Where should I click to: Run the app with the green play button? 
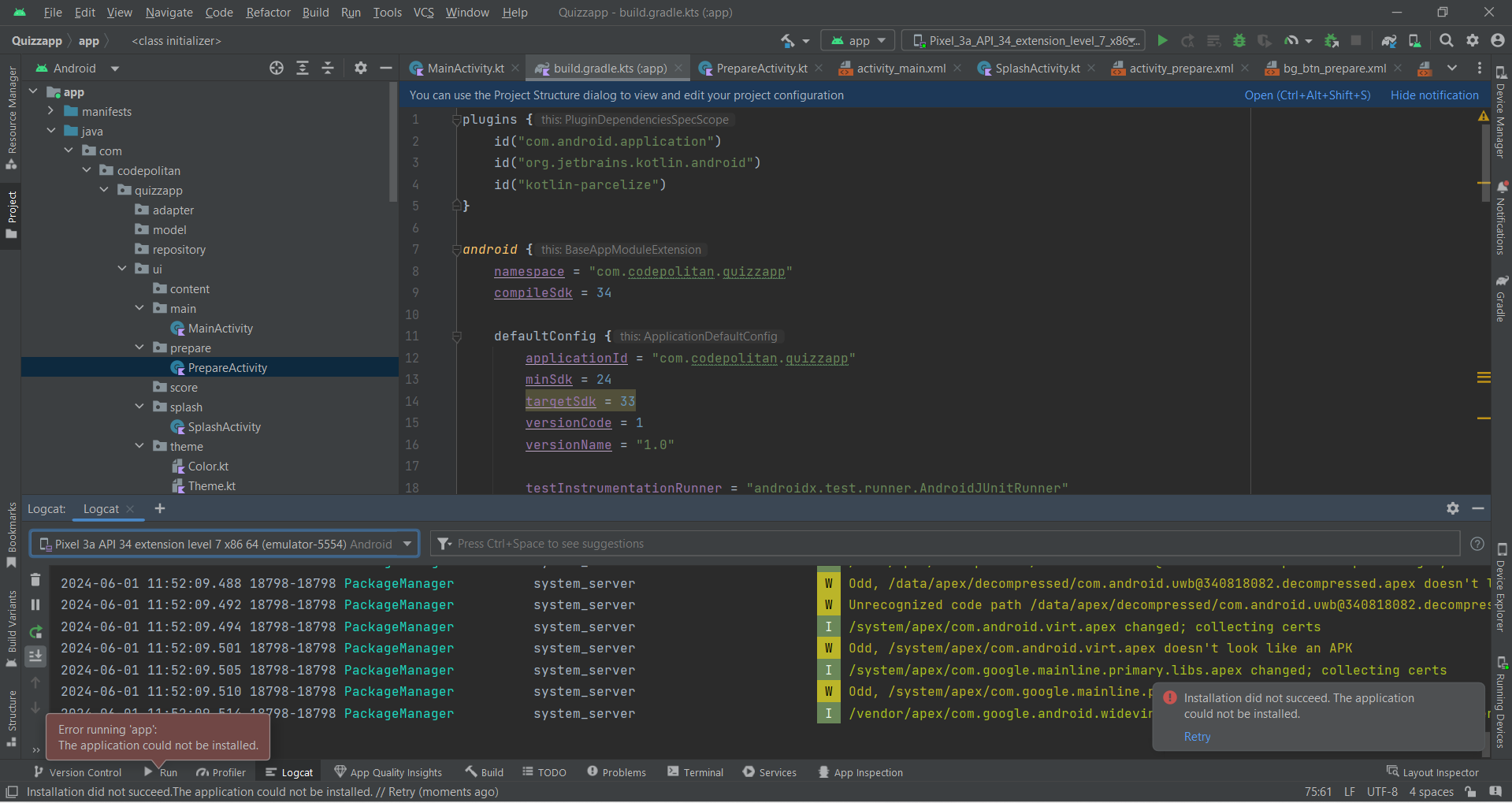tap(1162, 40)
